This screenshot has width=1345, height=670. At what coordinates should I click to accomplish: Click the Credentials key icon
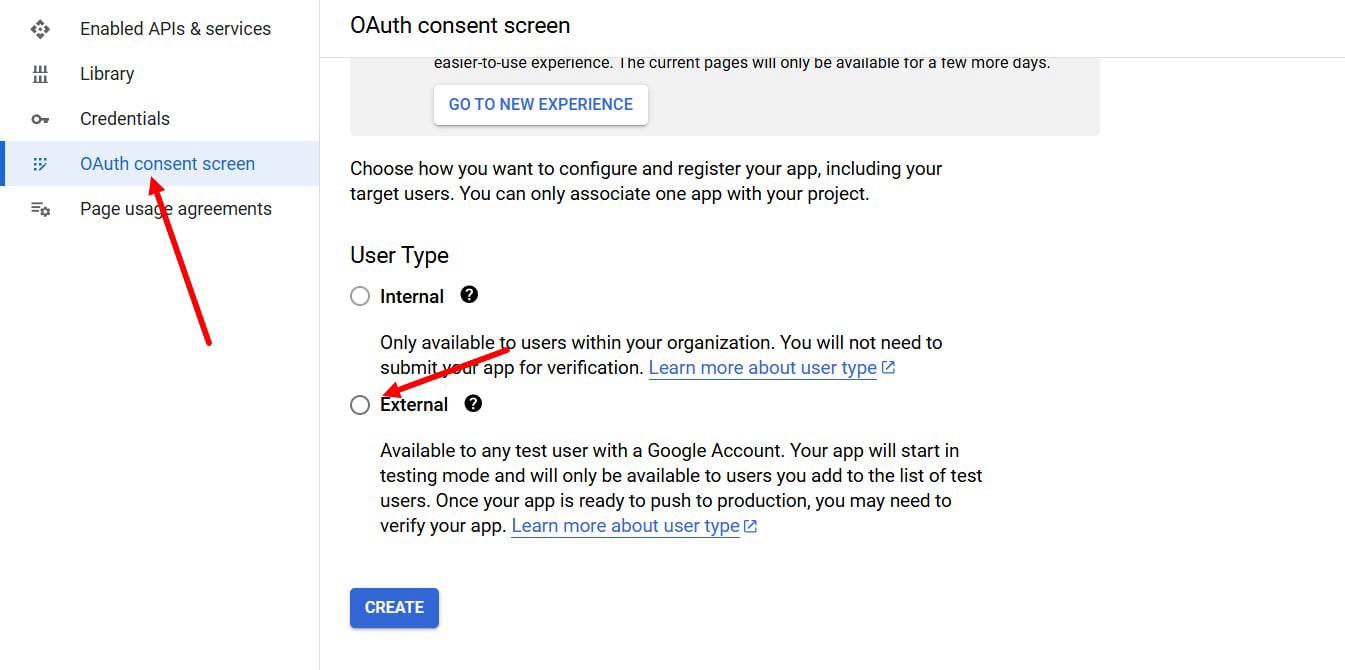click(40, 119)
